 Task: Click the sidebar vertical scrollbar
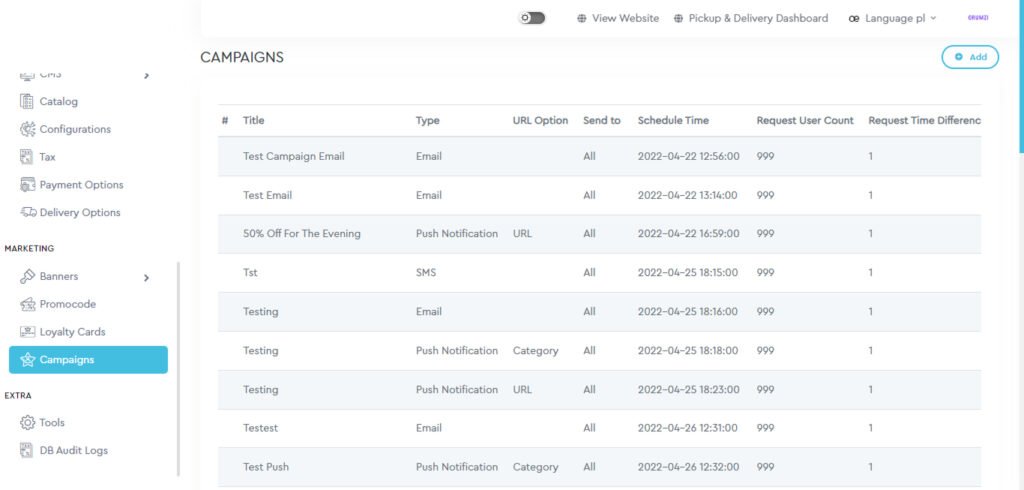[178, 368]
